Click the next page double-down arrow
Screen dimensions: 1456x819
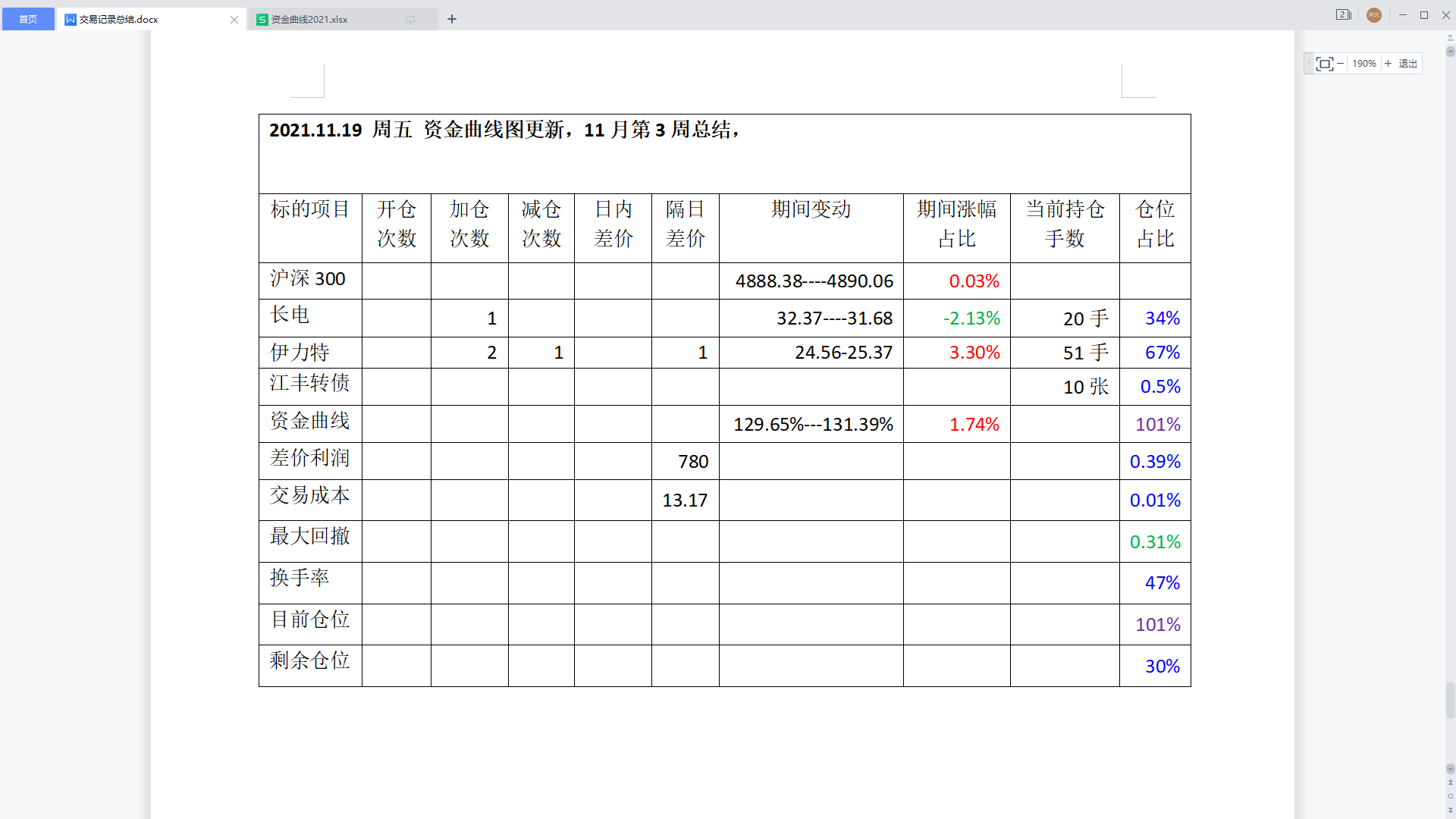(x=1450, y=811)
